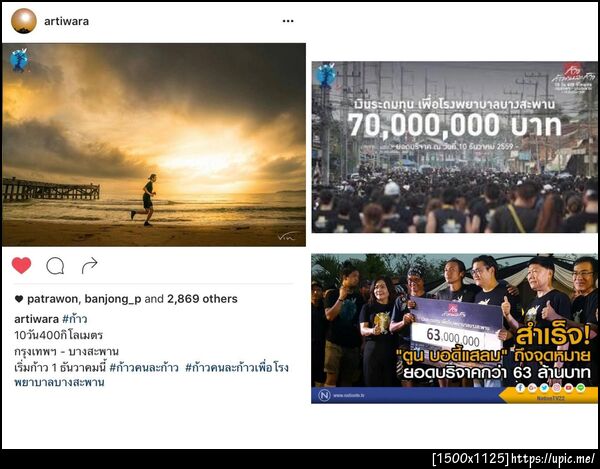Click the blue logo badge on crowd image
The height and width of the screenshot is (469, 600).
(326, 75)
